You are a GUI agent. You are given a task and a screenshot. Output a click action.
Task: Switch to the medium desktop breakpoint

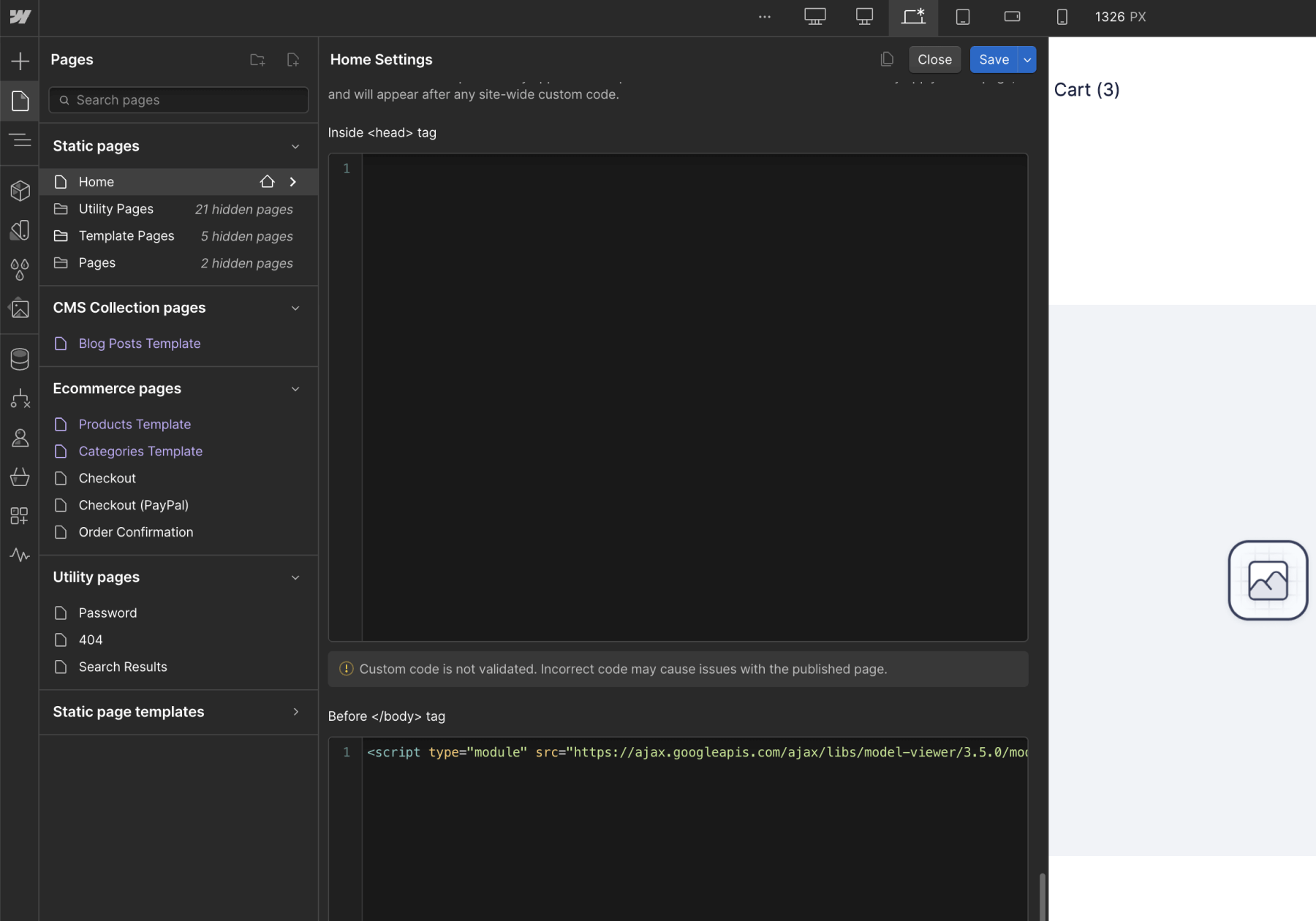click(x=864, y=17)
